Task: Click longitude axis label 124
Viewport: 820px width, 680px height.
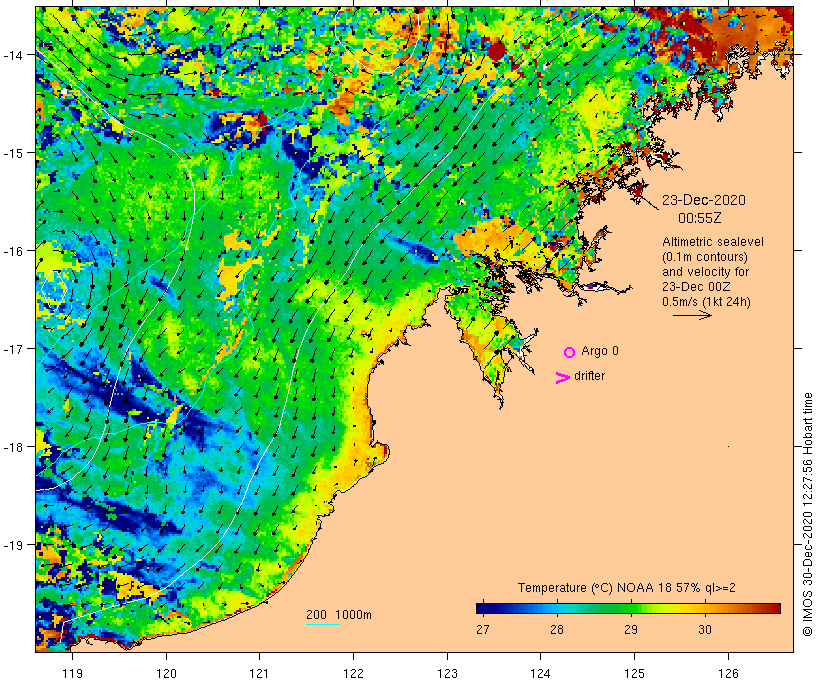Action: [541, 673]
